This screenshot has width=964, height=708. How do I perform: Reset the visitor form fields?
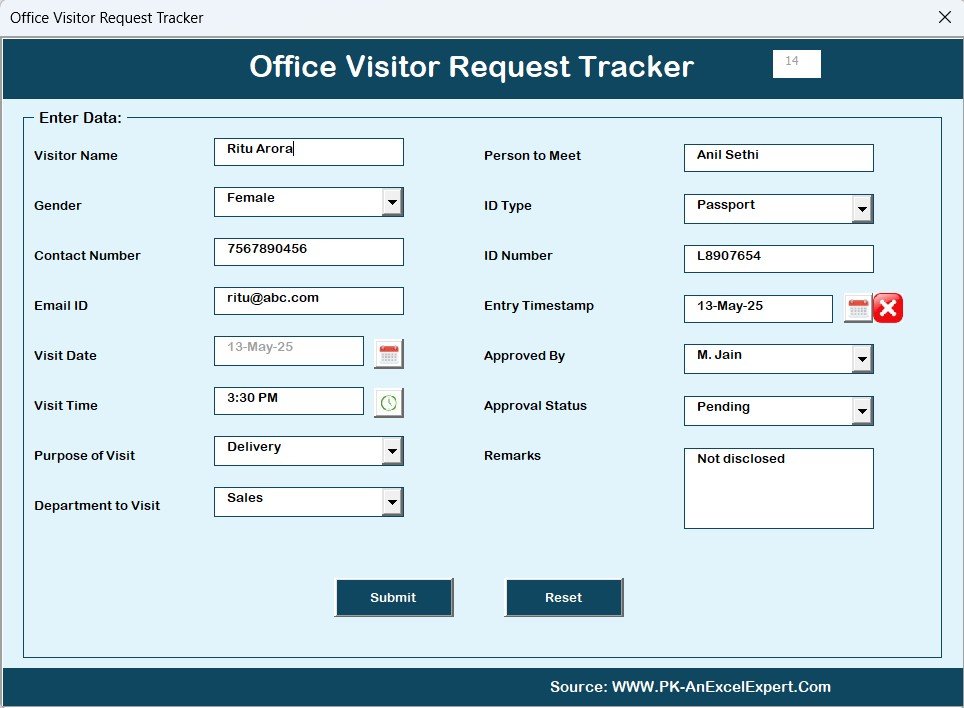[564, 597]
